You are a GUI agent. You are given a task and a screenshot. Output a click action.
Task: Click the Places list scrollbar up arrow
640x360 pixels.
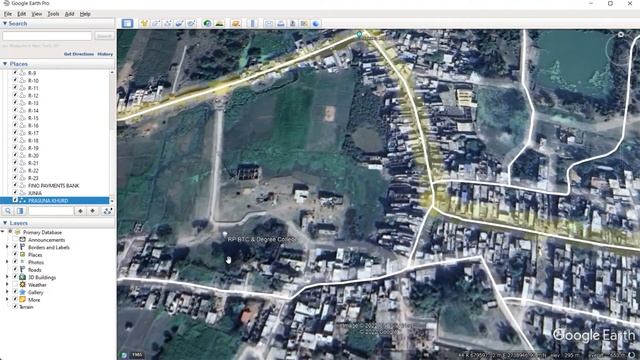pyautogui.click(x=112, y=72)
